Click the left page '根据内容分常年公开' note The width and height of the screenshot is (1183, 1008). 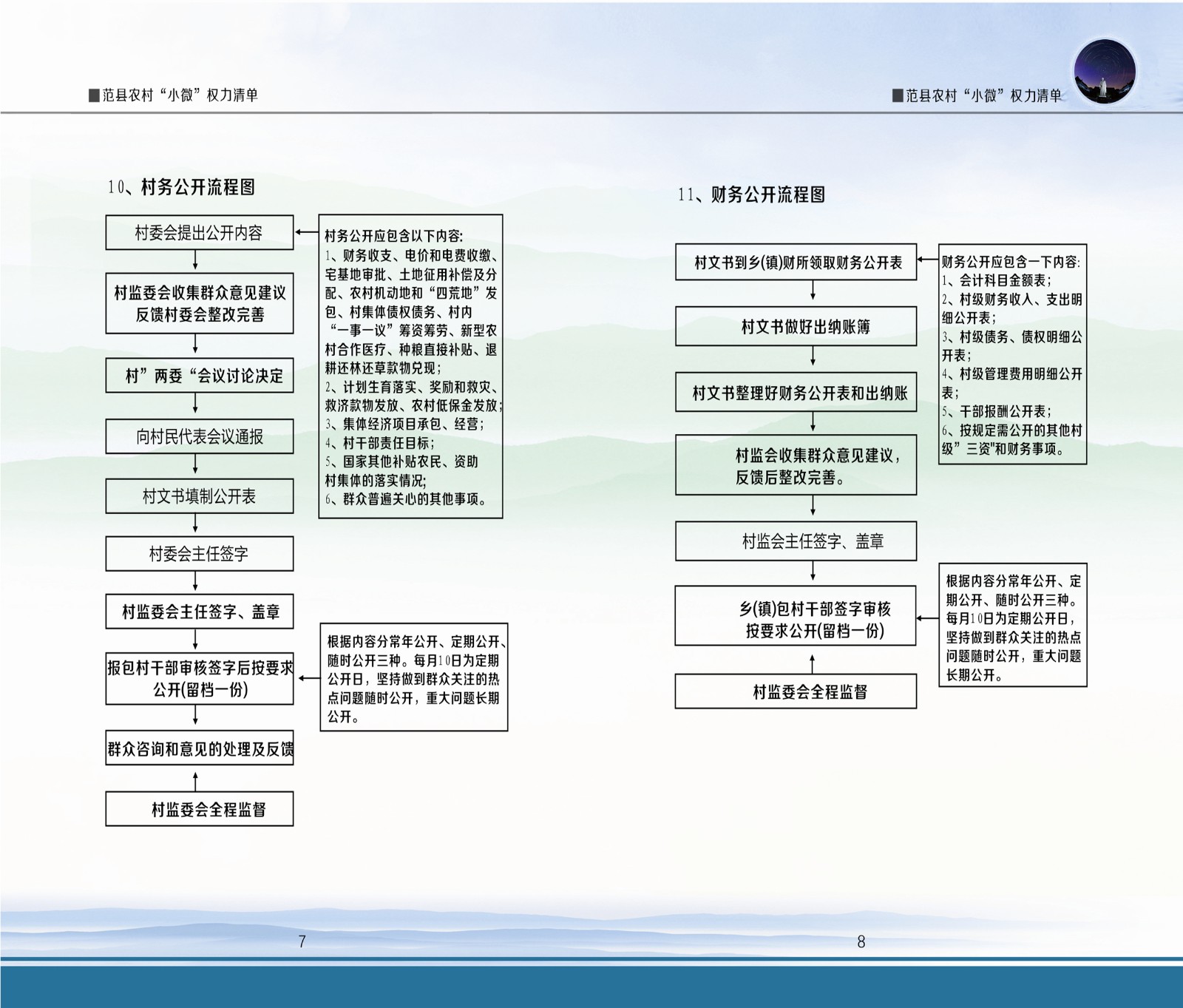(x=414, y=679)
